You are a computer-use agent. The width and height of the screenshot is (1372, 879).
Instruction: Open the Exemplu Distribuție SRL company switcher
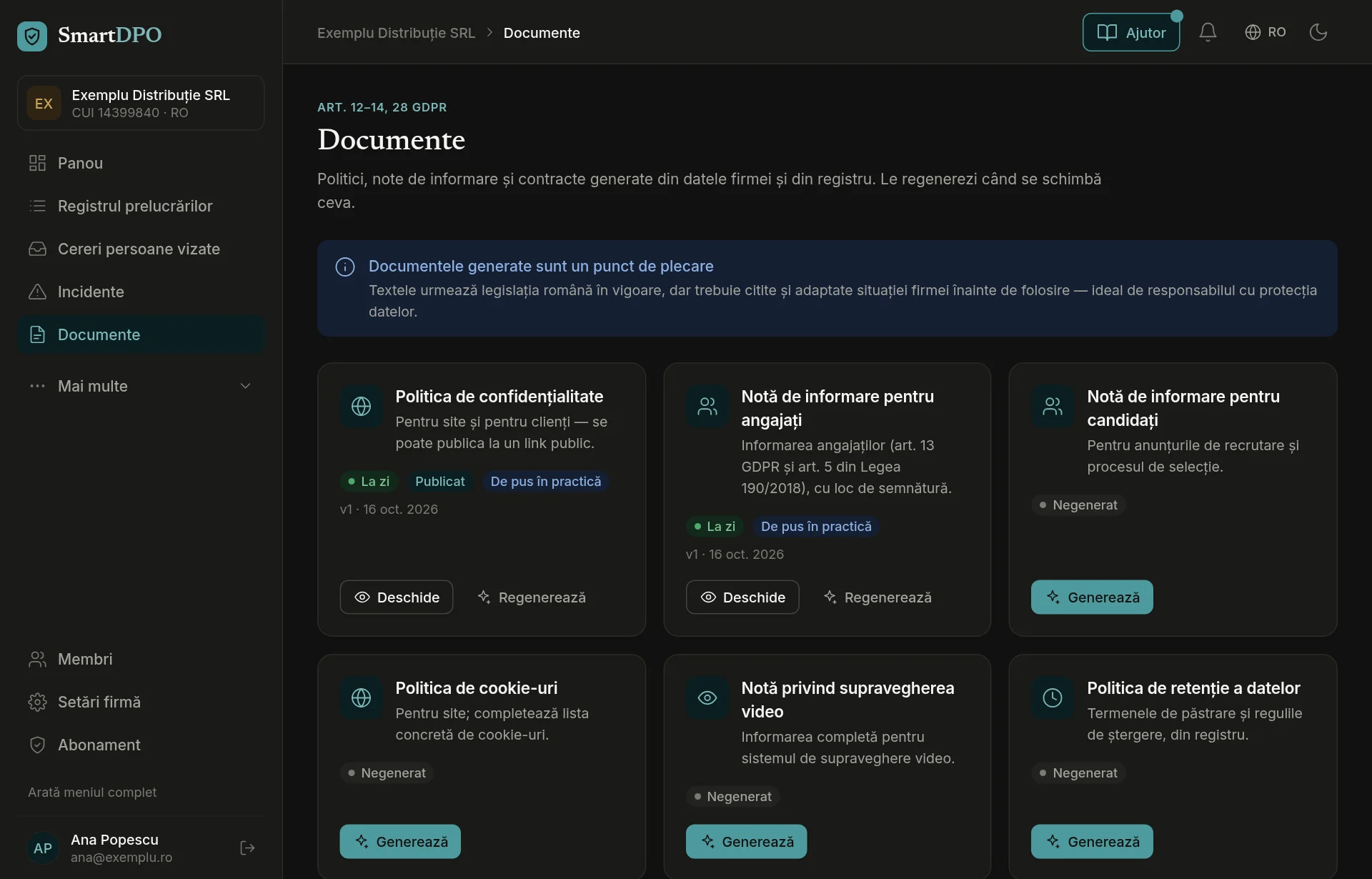pos(141,103)
